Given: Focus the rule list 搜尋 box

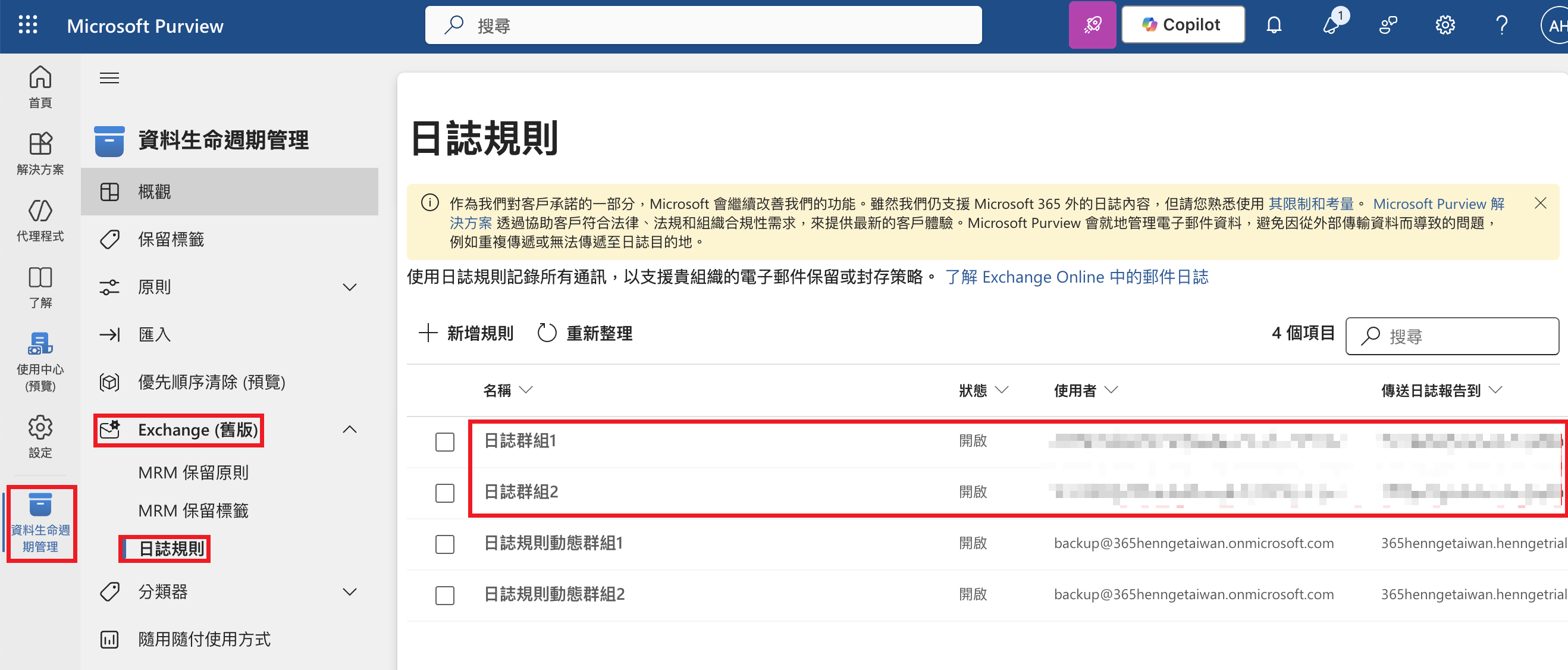Looking at the screenshot, I should point(1453,336).
